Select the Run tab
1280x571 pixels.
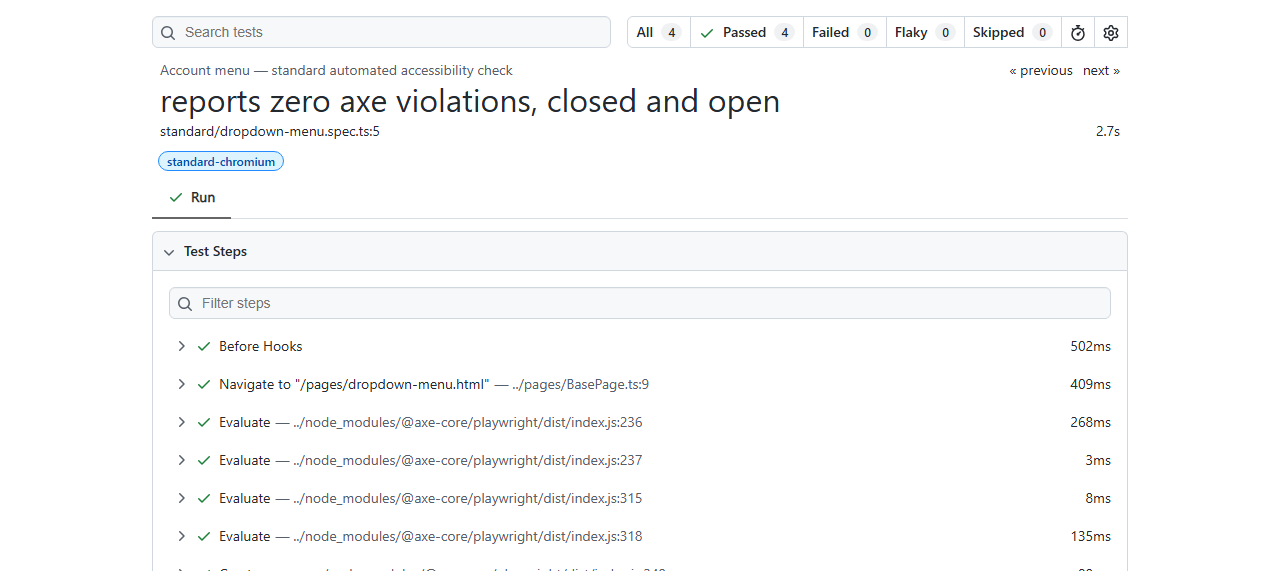(x=192, y=197)
